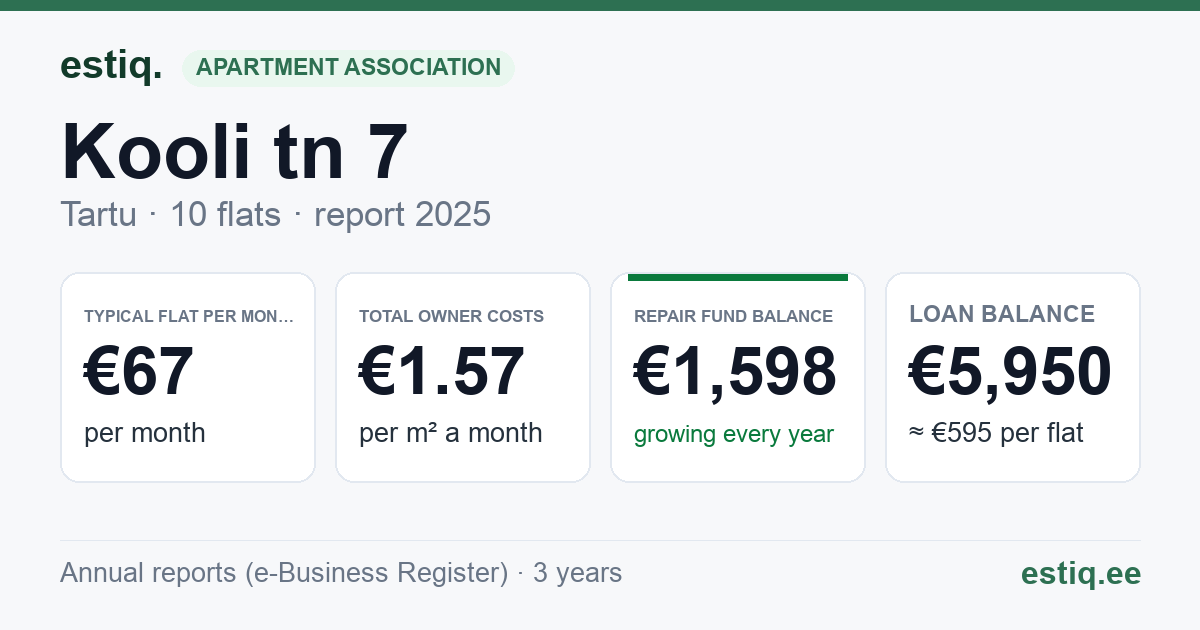Click the €5,950 value

(x=1010, y=372)
